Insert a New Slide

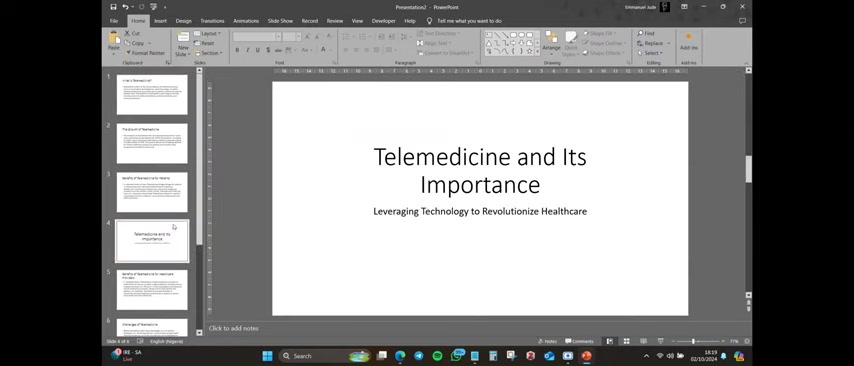point(183,44)
